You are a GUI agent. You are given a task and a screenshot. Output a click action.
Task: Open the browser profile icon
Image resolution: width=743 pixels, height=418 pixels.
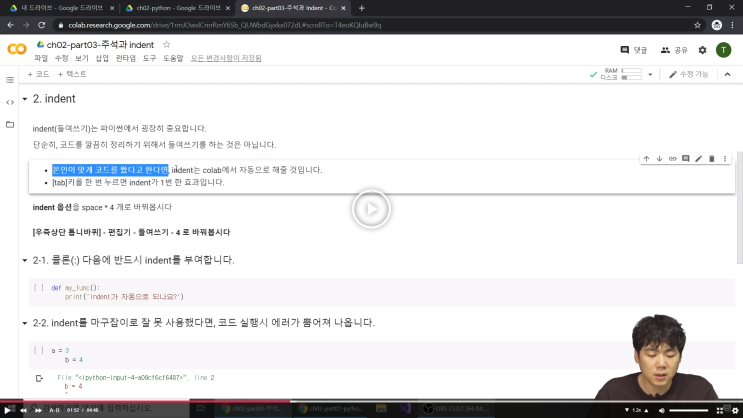coord(717,25)
